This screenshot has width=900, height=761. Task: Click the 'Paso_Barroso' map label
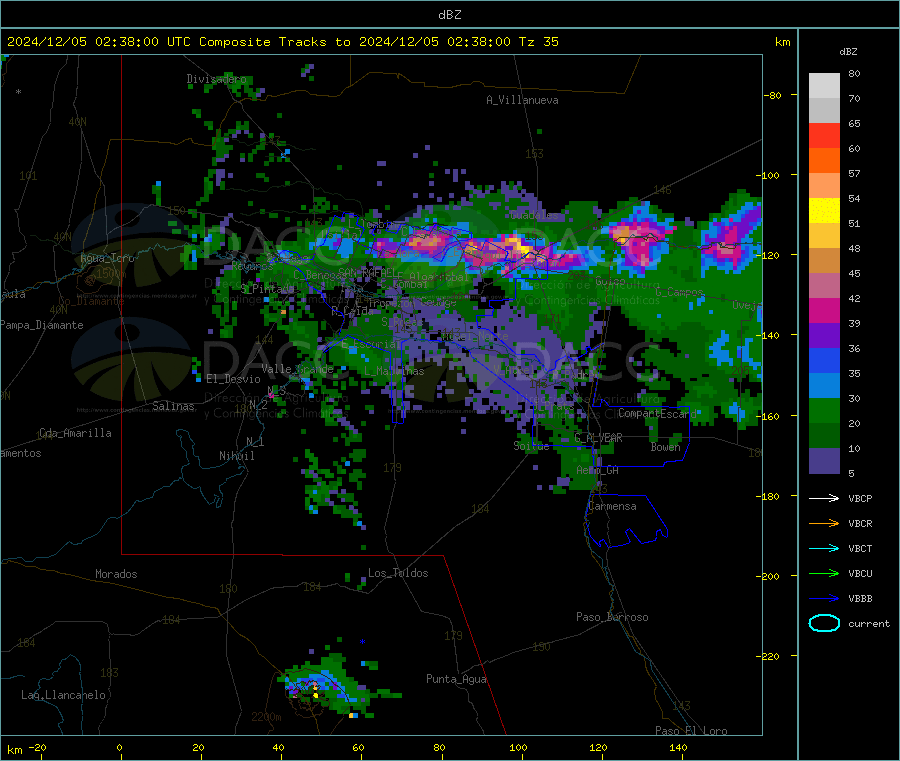pyautogui.click(x=612, y=617)
